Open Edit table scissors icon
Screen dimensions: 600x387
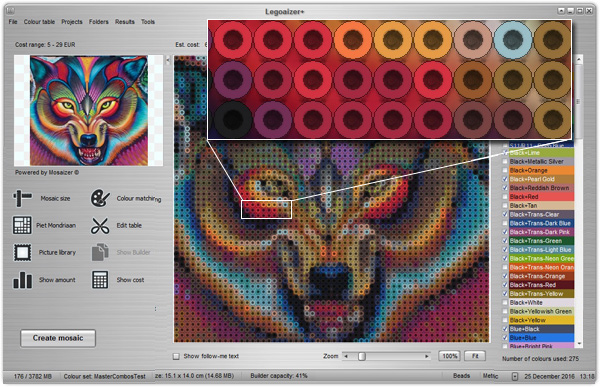[x=100, y=225]
